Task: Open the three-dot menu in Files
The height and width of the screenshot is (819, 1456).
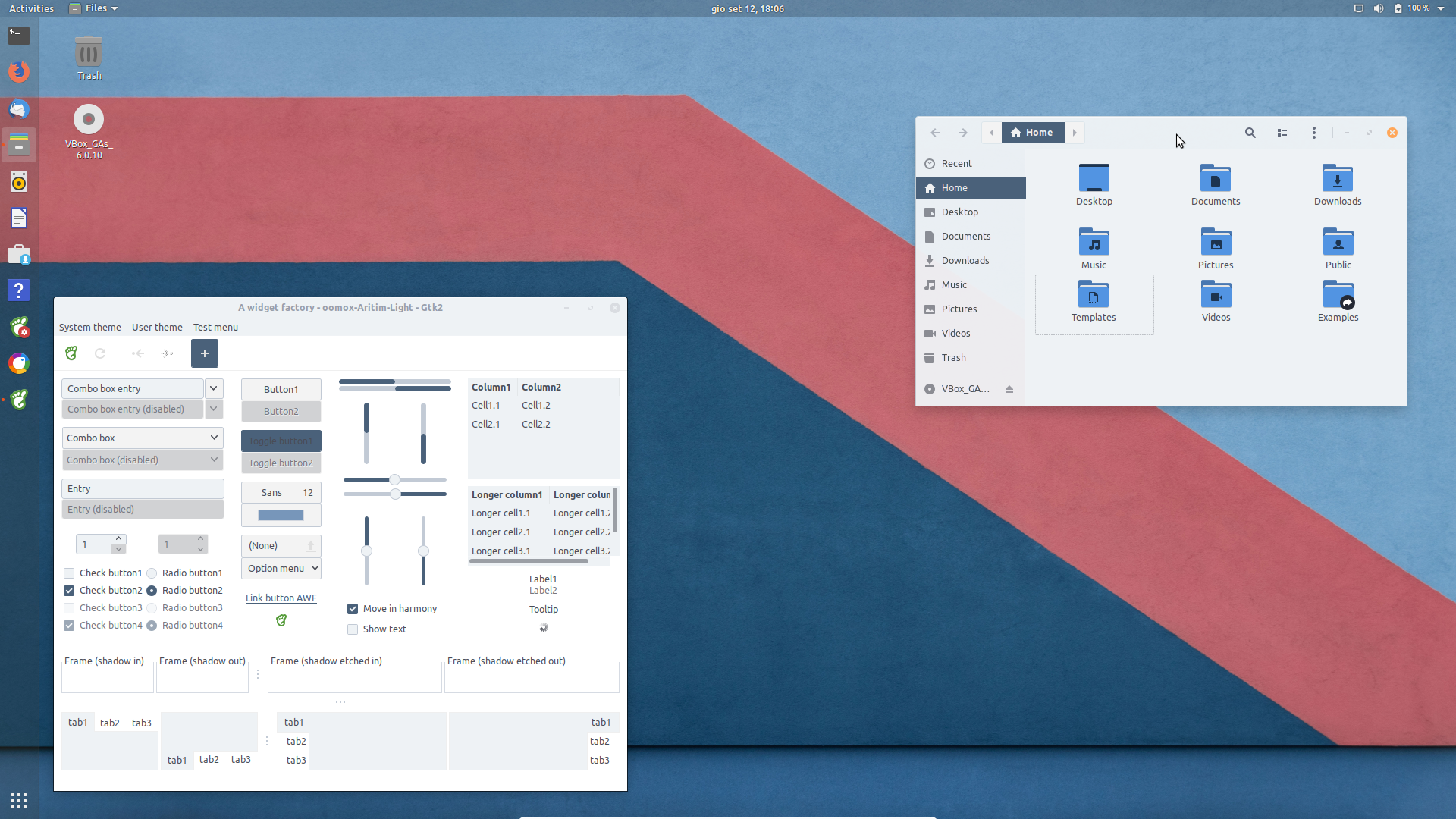Action: tap(1314, 133)
